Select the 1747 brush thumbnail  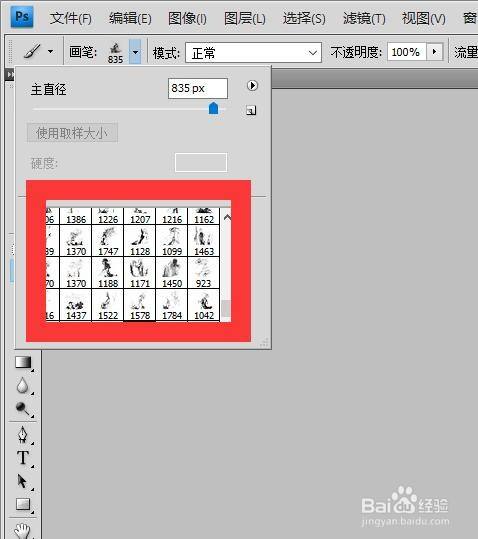108,241
